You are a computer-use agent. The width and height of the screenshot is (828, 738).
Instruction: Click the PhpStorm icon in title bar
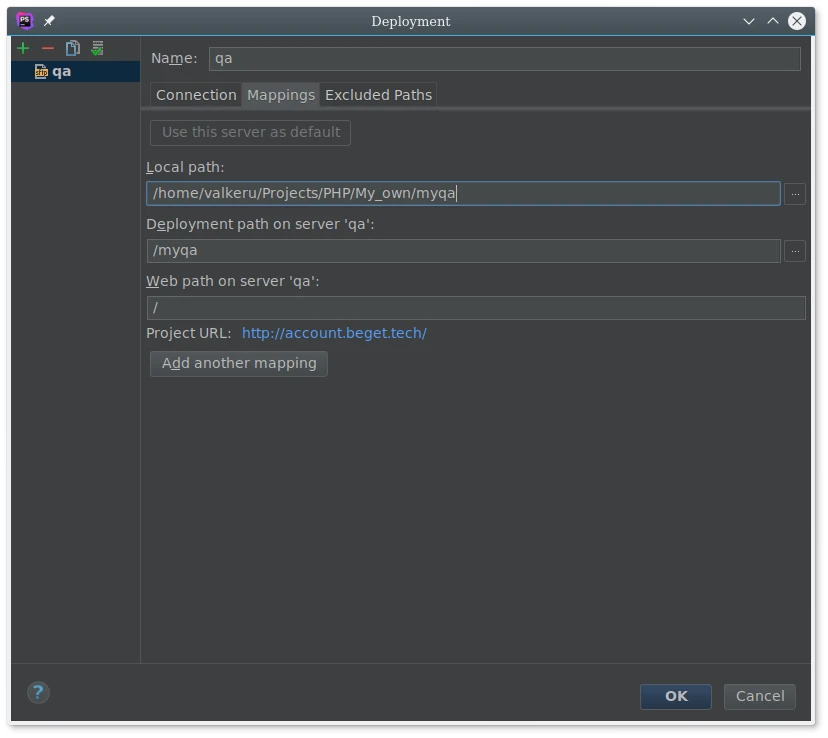(x=25, y=21)
